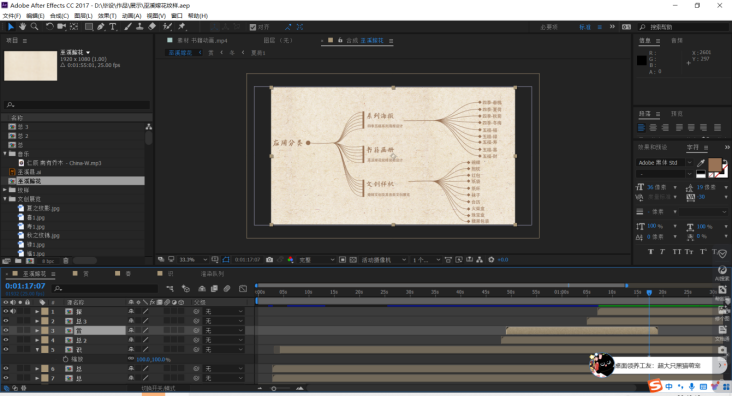Collapse layer 5 properties triangle

coord(37,349)
